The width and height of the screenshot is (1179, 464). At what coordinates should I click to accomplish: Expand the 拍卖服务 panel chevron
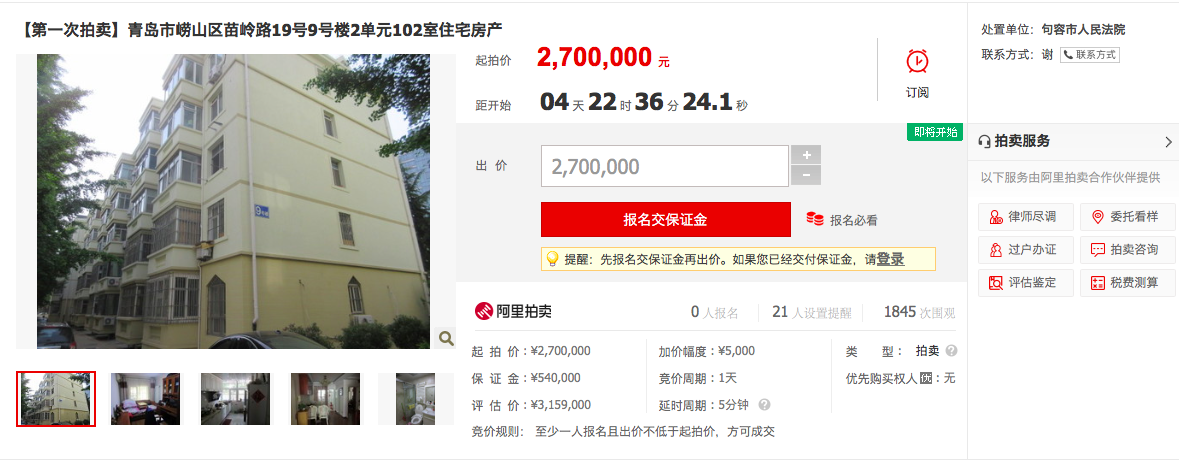tap(1168, 141)
